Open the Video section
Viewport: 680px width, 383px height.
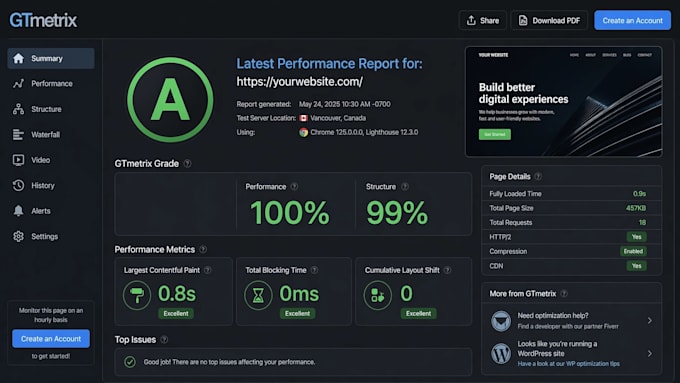[x=51, y=160]
